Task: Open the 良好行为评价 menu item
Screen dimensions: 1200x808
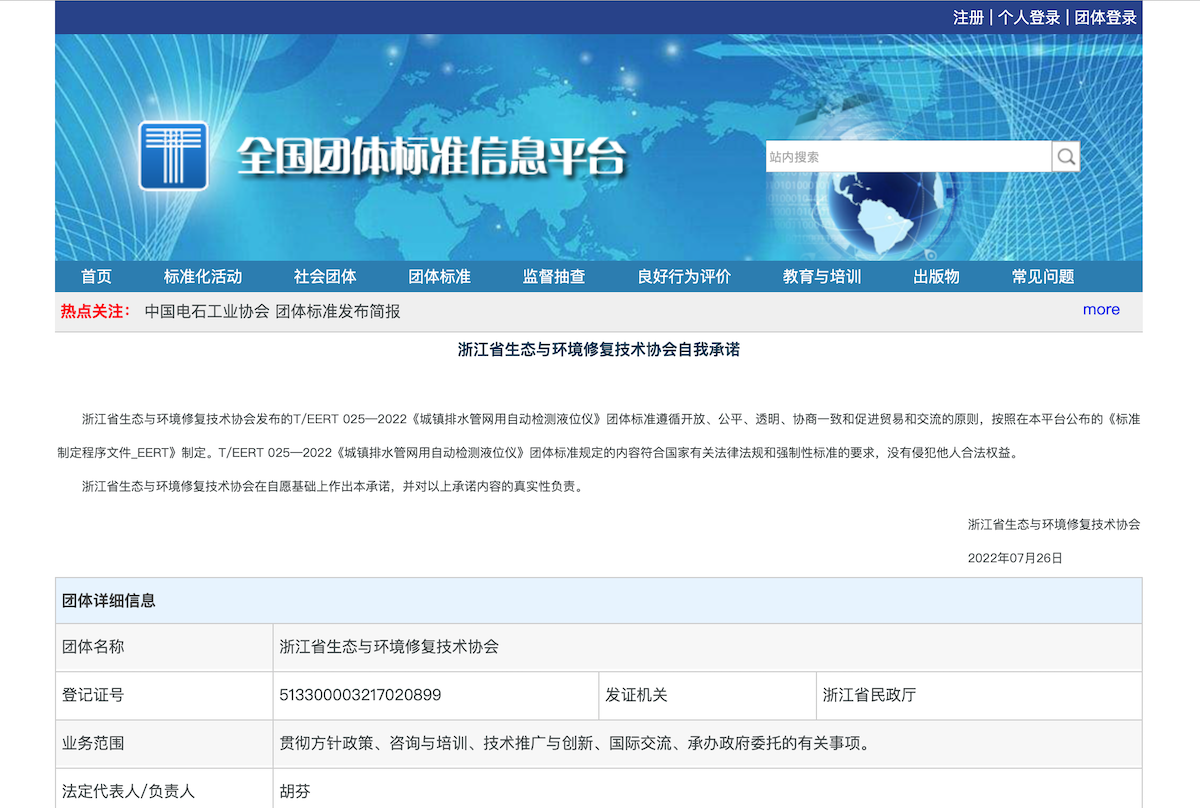Action: 684,277
